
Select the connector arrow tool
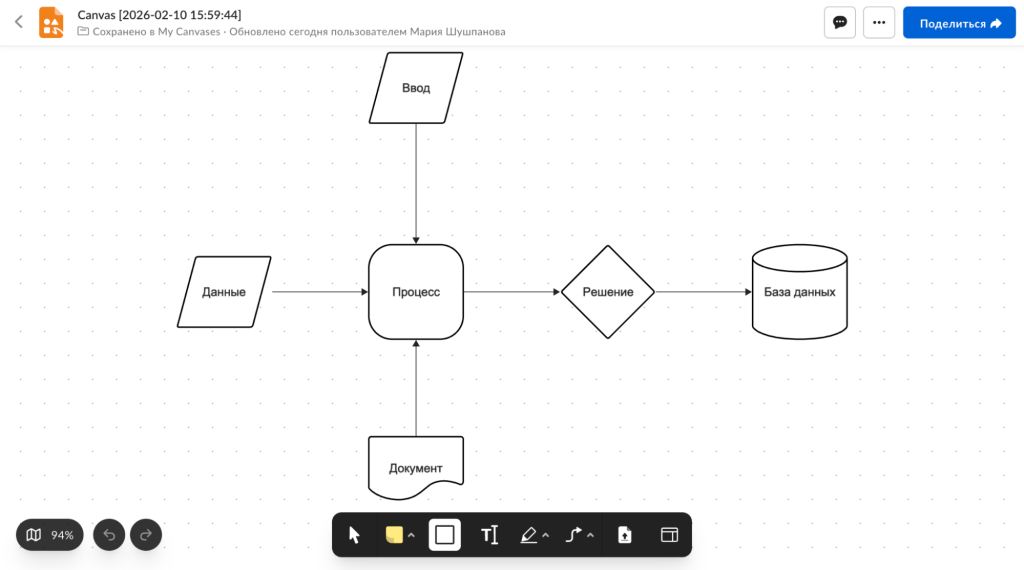(574, 535)
